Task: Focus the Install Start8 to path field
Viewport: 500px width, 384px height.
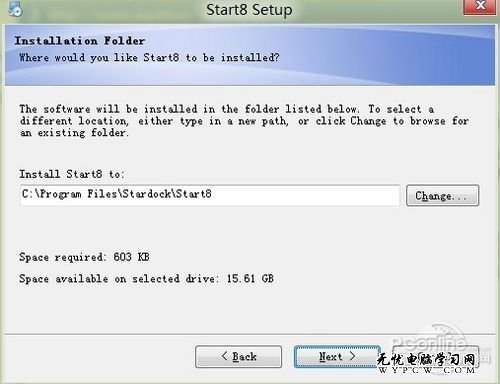Action: [210, 195]
